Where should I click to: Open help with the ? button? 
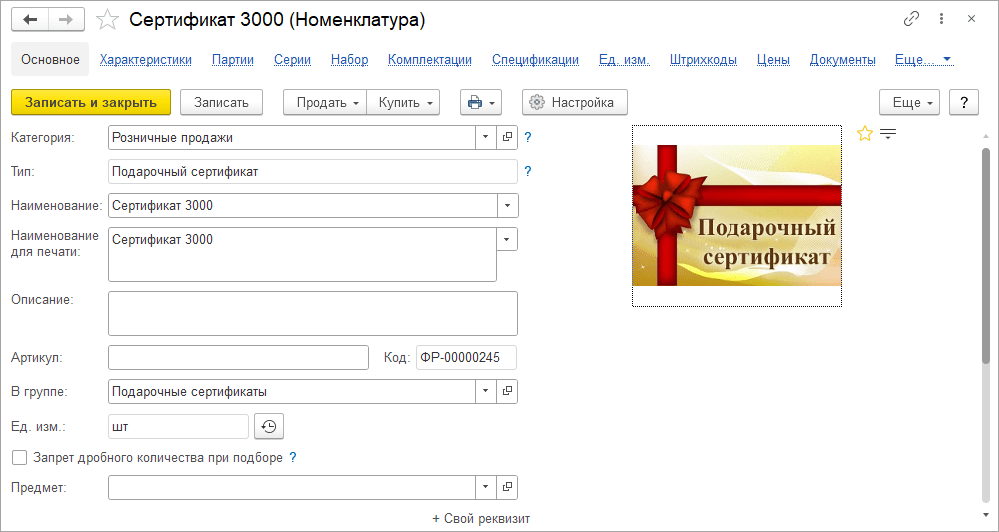964,102
